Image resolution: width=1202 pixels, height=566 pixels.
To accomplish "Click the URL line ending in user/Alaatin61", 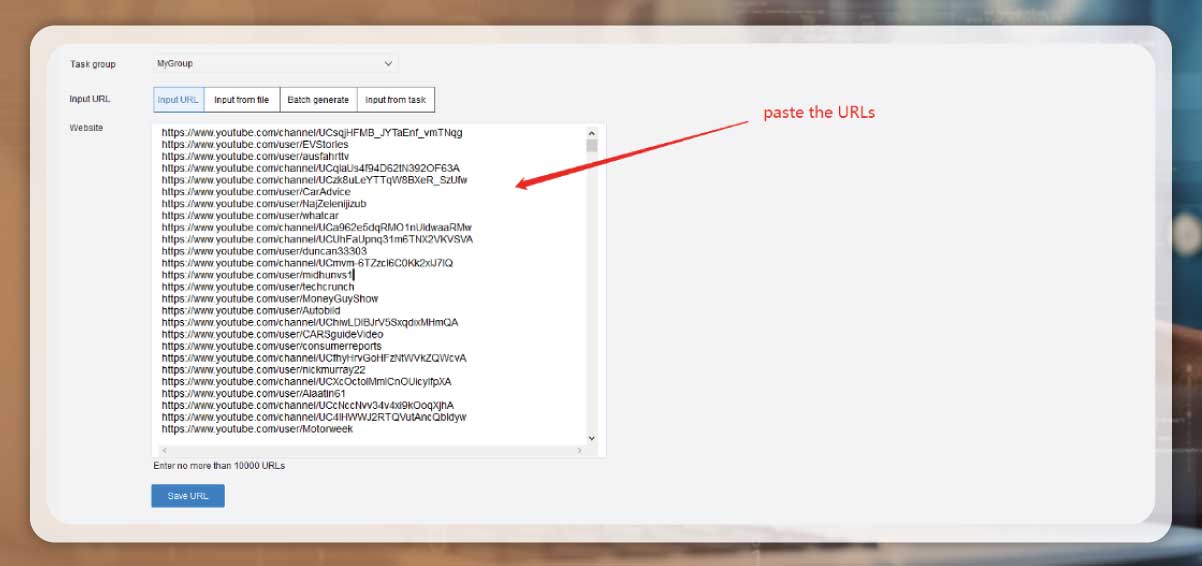I will pyautogui.click(x=253, y=394).
